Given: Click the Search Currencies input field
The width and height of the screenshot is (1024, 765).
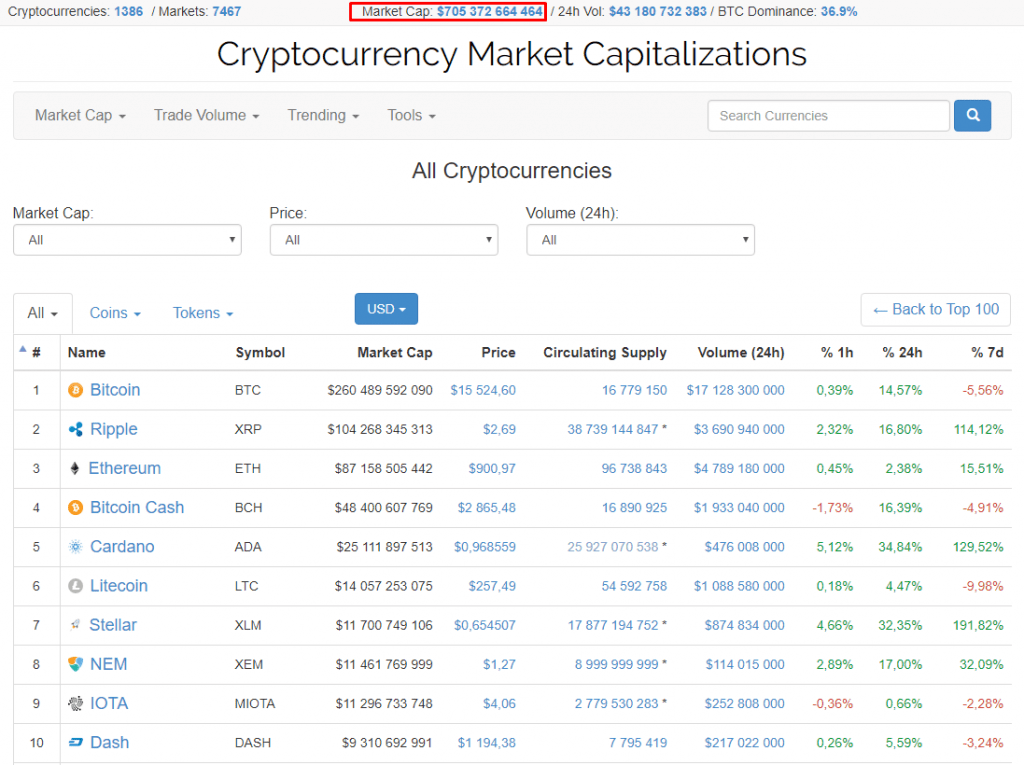Looking at the screenshot, I should tap(828, 116).
